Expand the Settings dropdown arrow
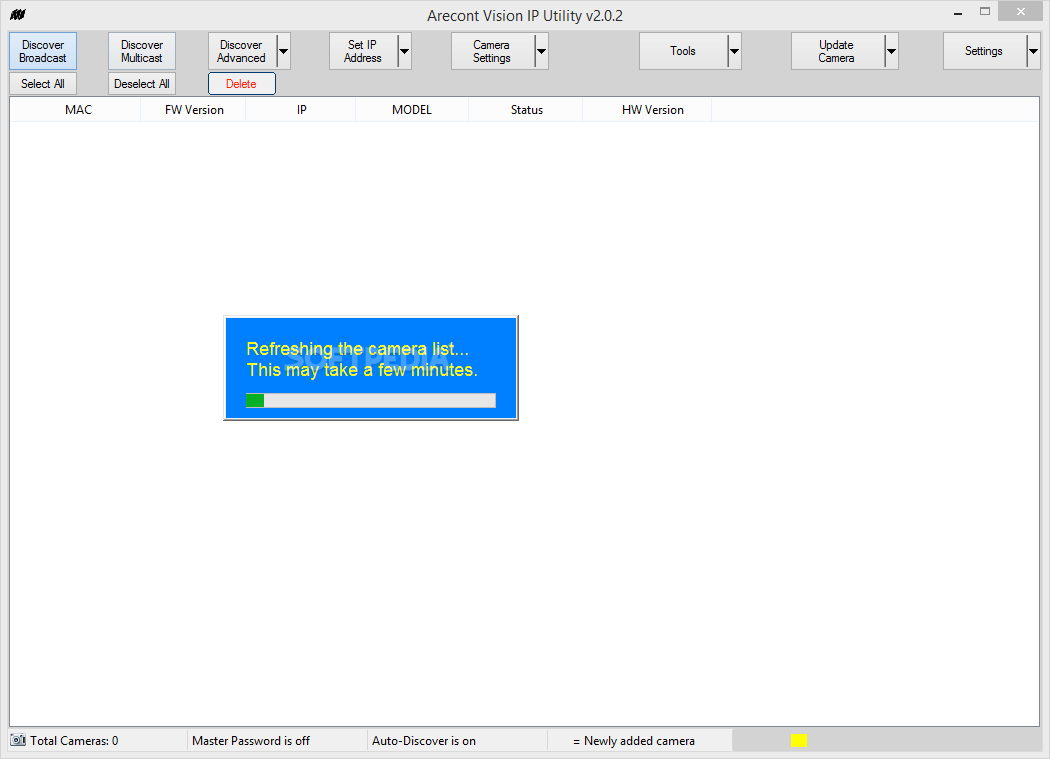The height and width of the screenshot is (759, 1050). (1033, 51)
